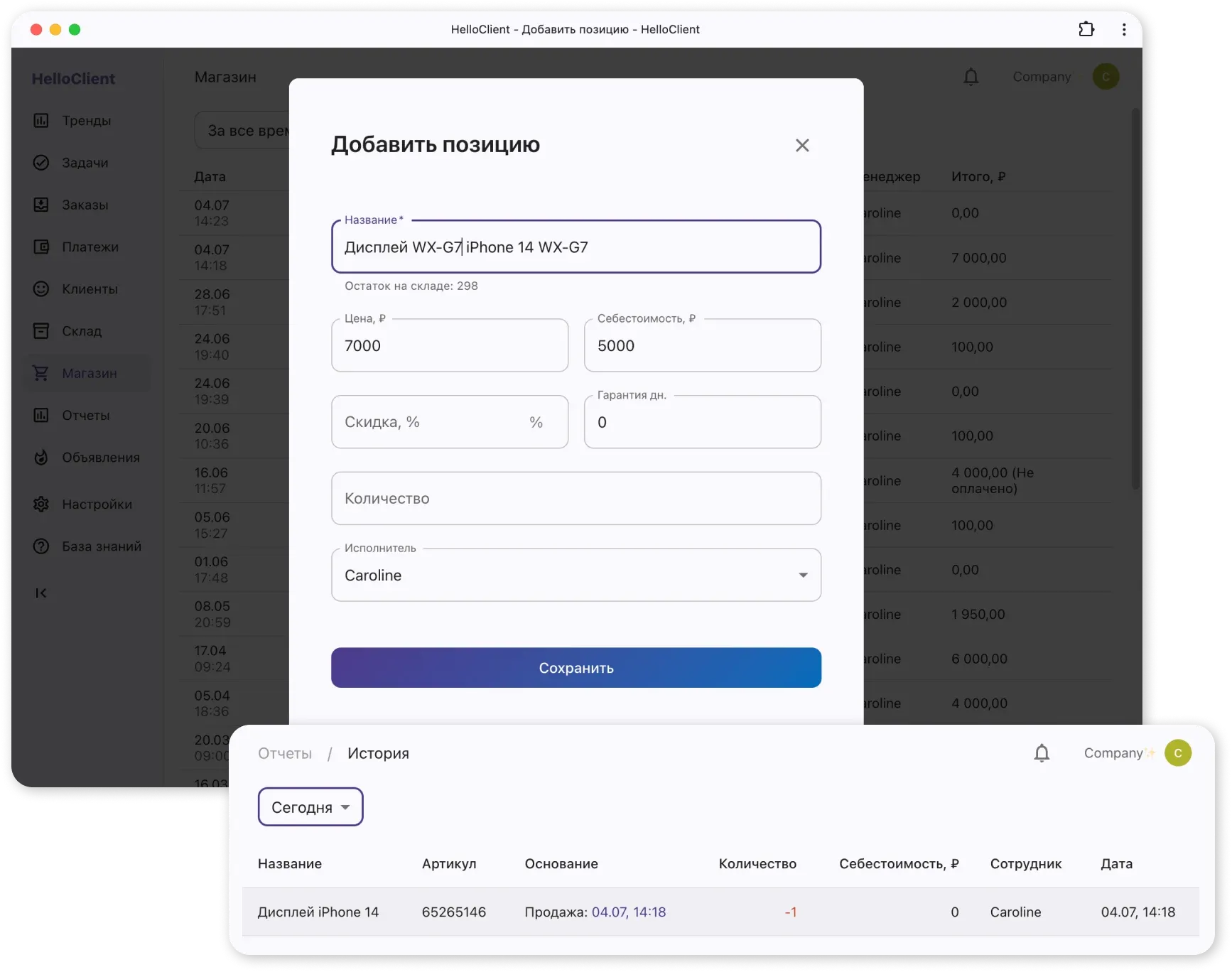Focus the Количество input field
Image resolution: width=1232 pixels, height=972 pixels.
pos(576,499)
